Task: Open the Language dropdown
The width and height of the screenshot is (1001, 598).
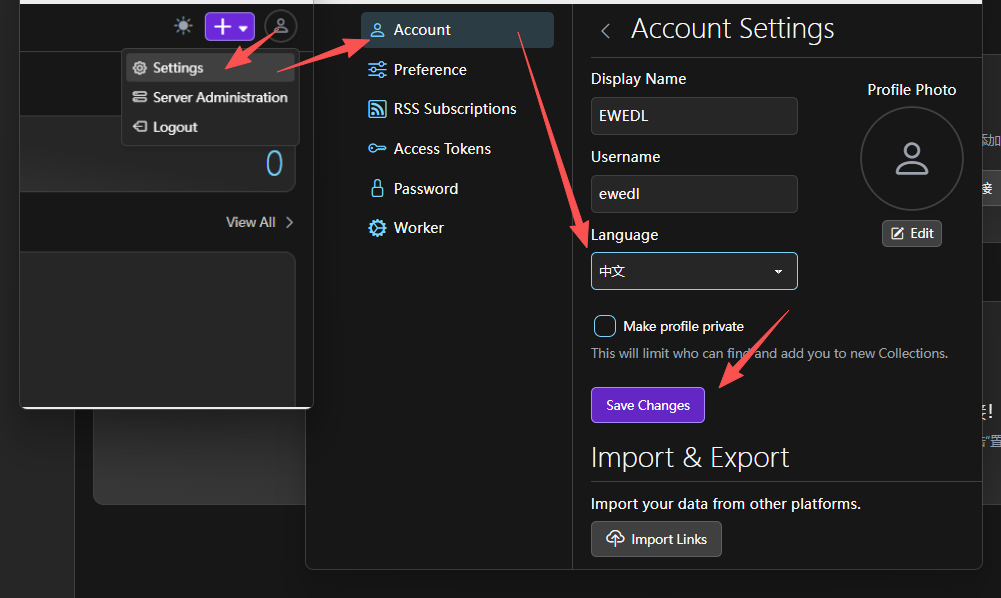Action: coord(694,271)
